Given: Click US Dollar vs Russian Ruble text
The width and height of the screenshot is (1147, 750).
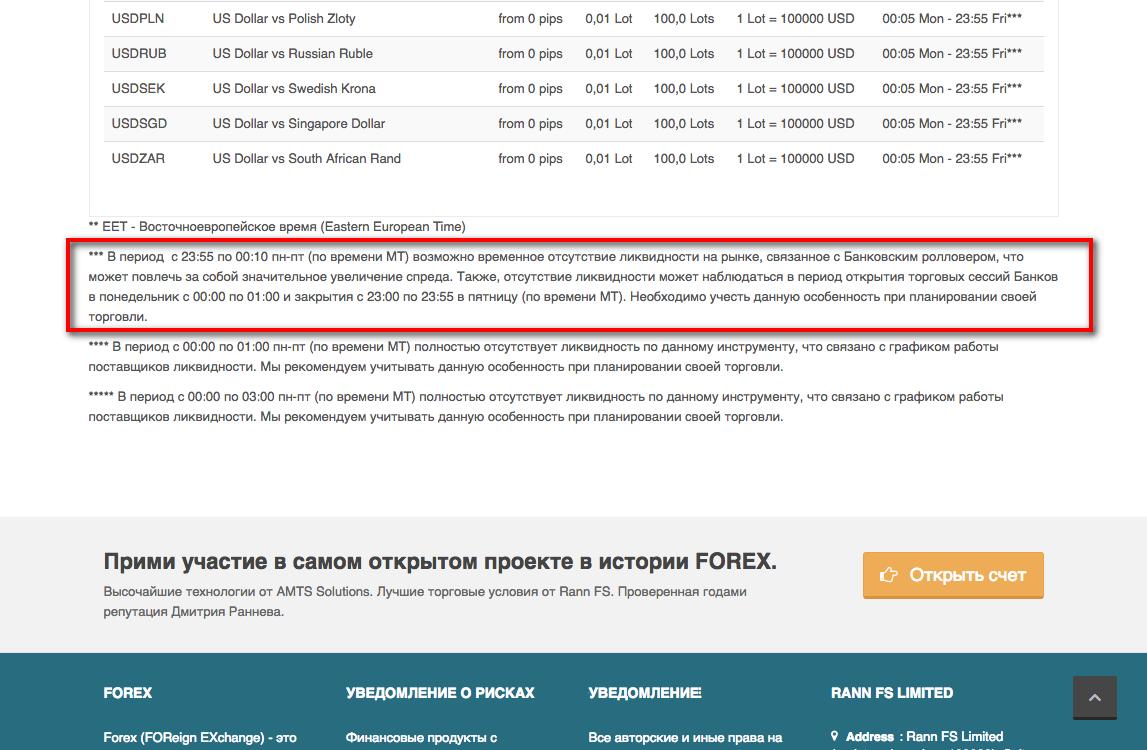Looking at the screenshot, I should (293, 53).
